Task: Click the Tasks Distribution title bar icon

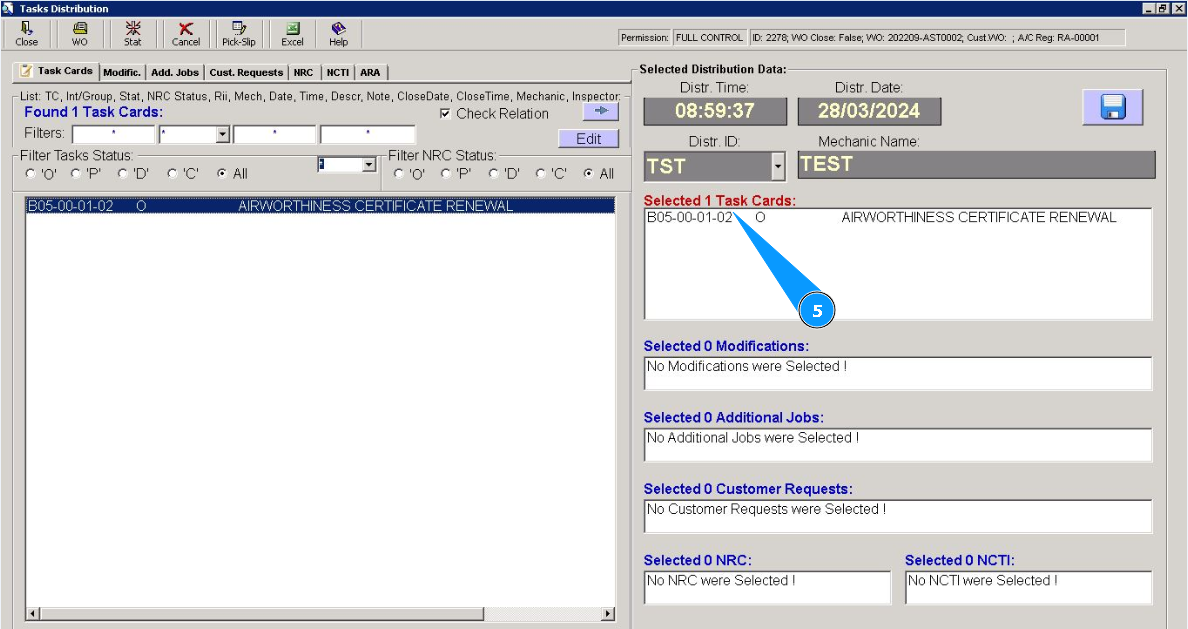Action: pyautogui.click(x=8, y=8)
